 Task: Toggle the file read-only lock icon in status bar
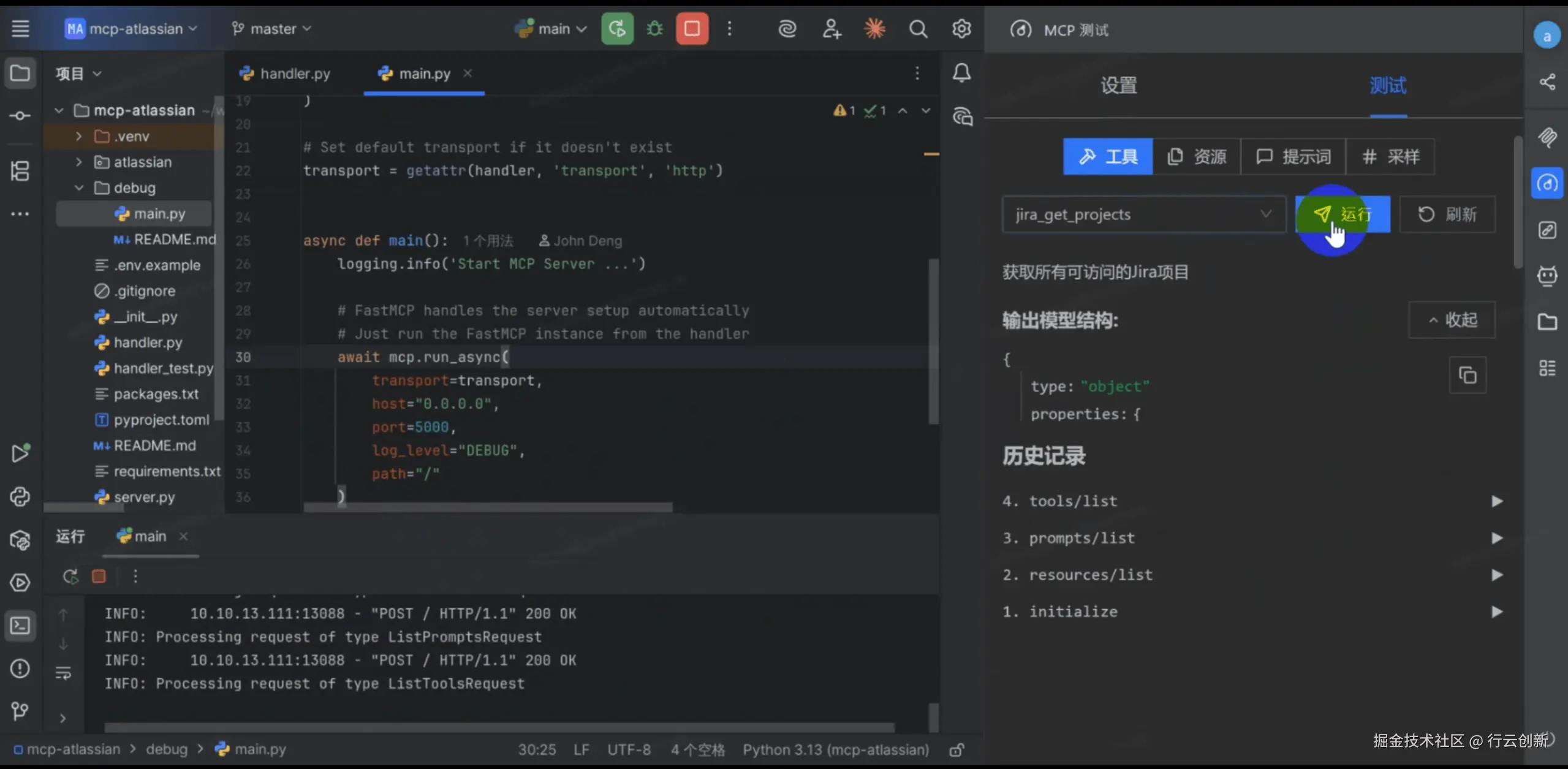tap(956, 750)
